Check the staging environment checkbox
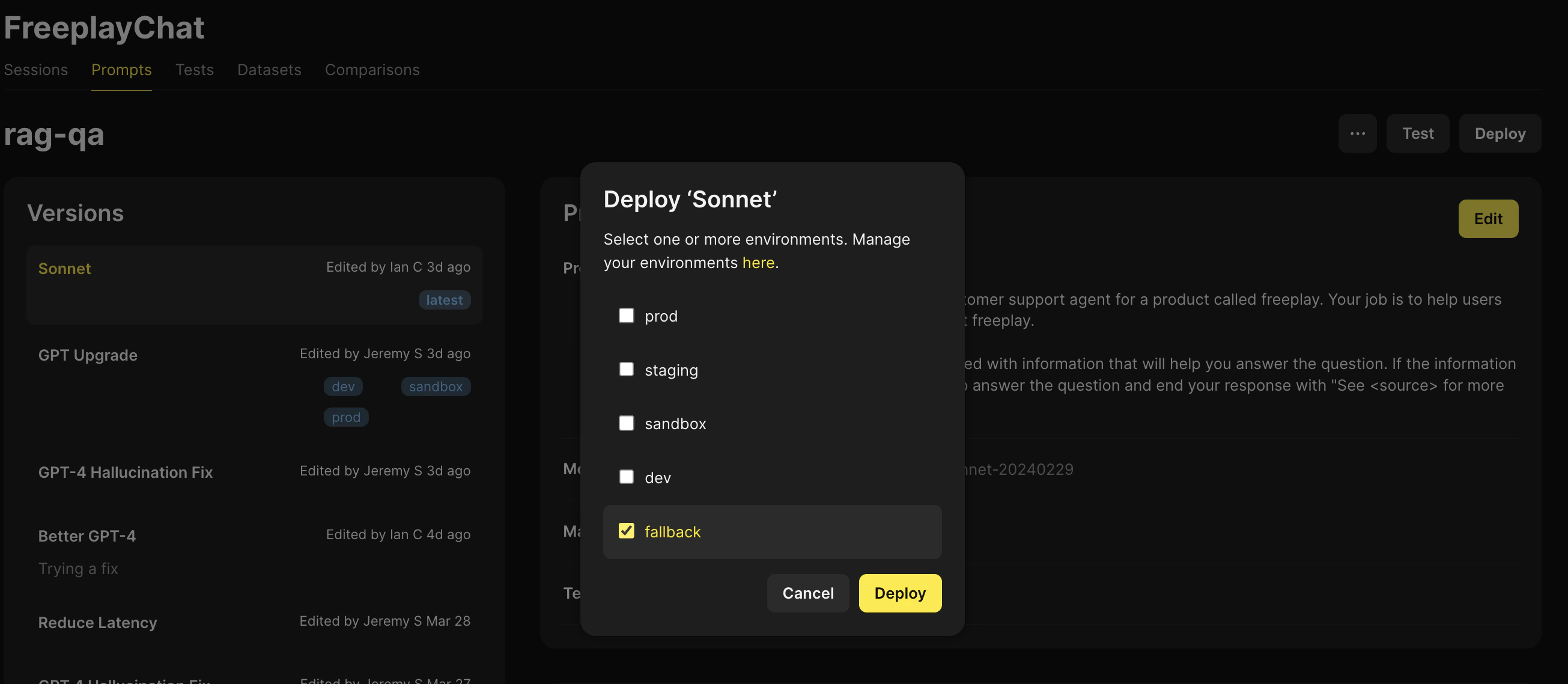Viewport: 1568px width, 684px height. click(626, 369)
